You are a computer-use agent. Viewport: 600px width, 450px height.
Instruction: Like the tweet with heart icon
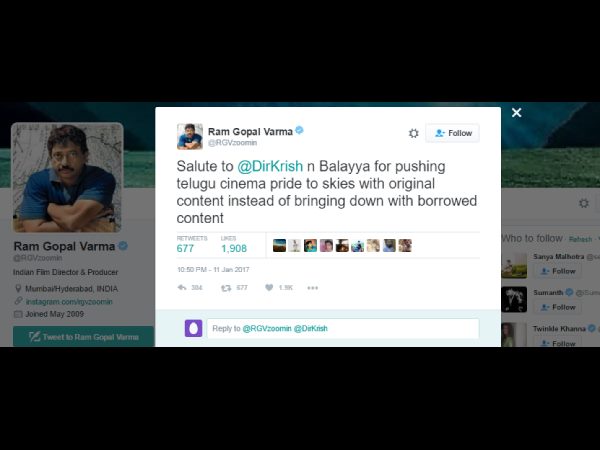[x=269, y=287]
